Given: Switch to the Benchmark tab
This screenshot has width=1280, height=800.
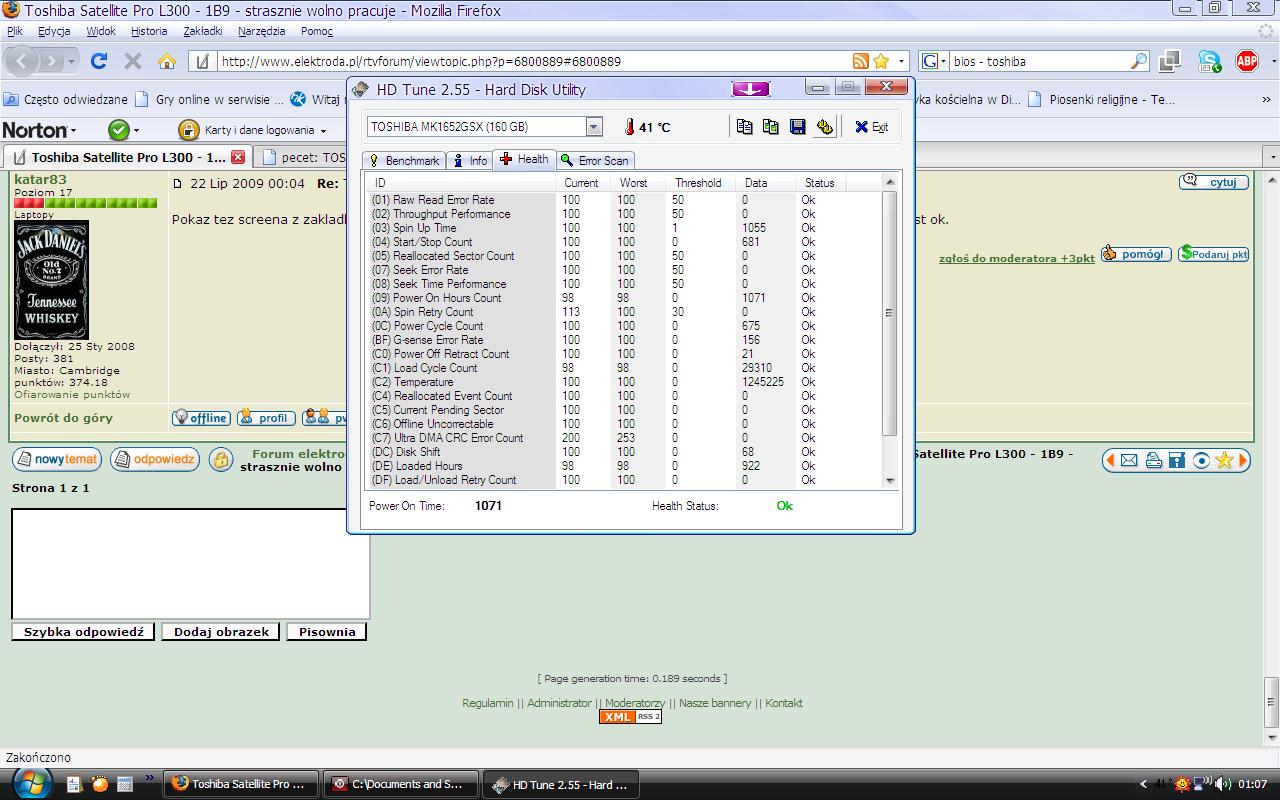Looking at the screenshot, I should [404, 160].
